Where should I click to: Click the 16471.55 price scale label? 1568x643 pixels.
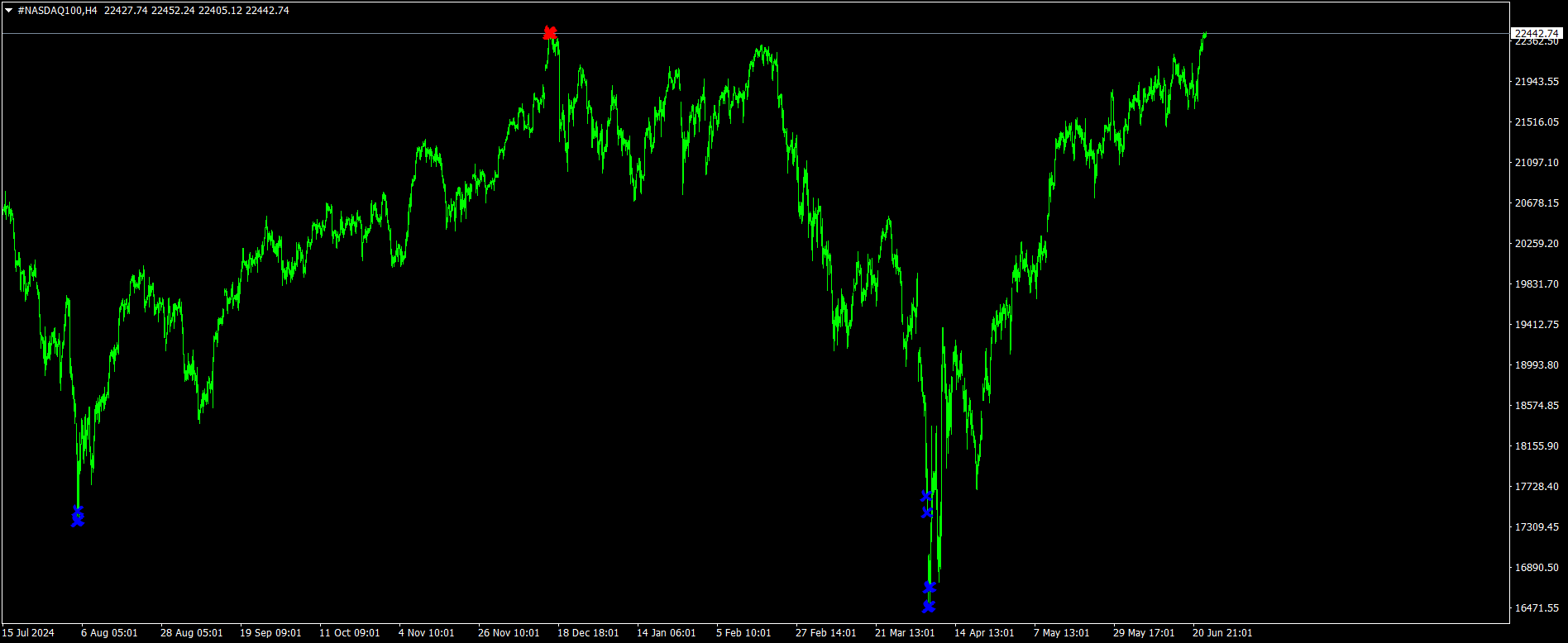coord(1536,608)
